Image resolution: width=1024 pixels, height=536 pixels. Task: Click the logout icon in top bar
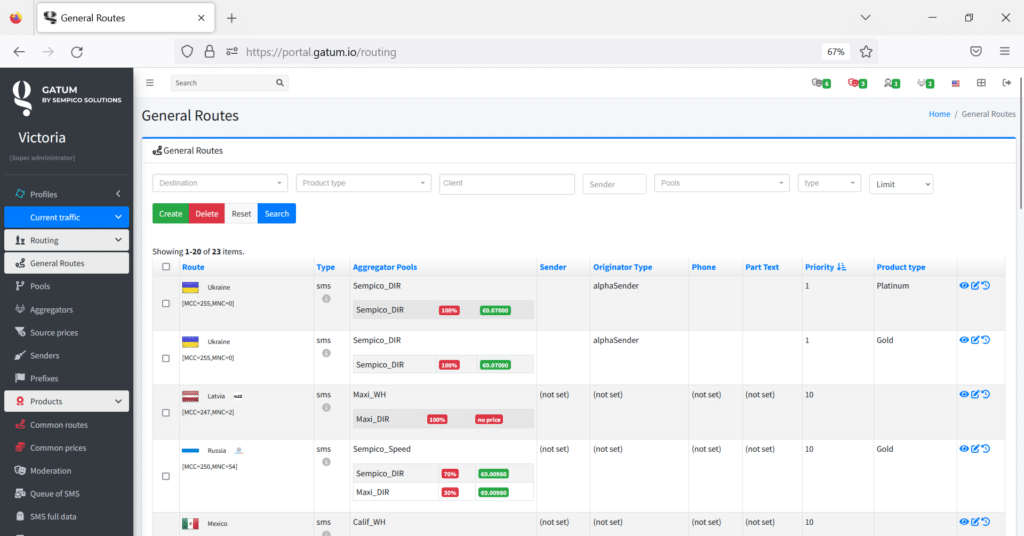pos(1006,83)
